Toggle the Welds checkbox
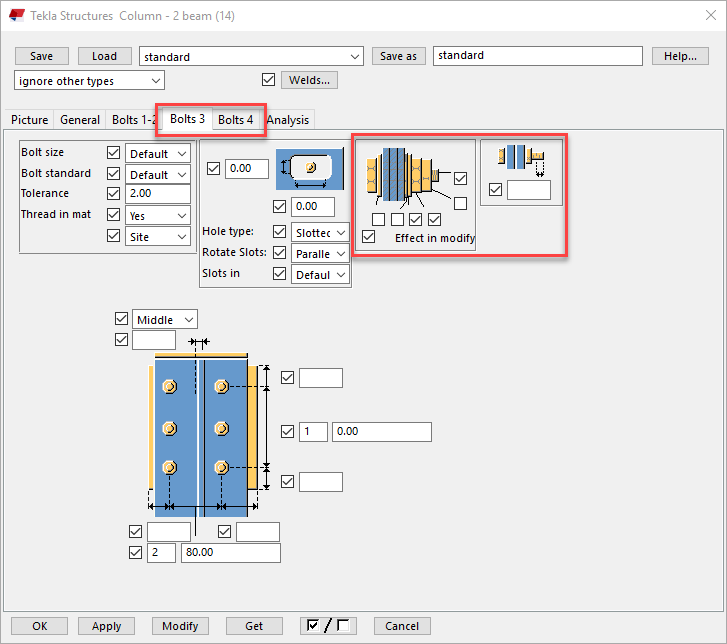The image size is (727, 644). pyautogui.click(x=268, y=80)
